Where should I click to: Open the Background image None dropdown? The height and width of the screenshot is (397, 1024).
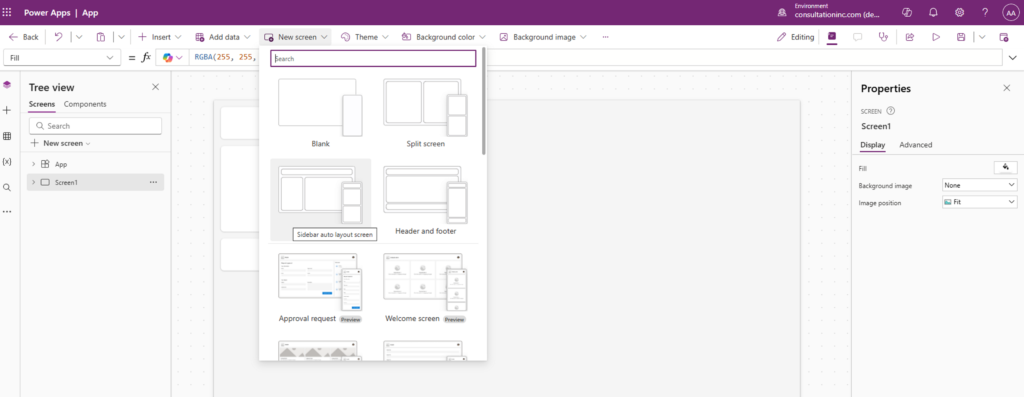coord(980,185)
